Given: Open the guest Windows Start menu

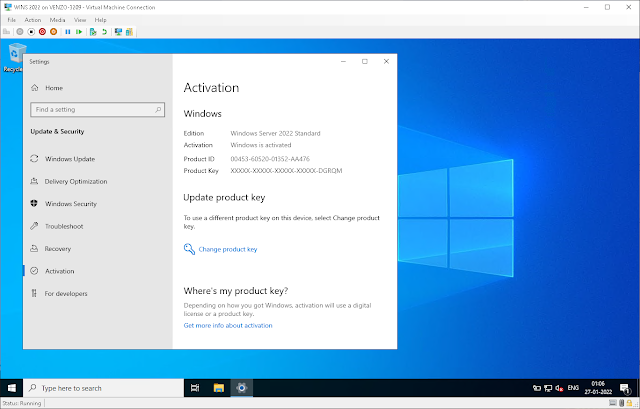Looking at the screenshot, I should (x=11, y=388).
